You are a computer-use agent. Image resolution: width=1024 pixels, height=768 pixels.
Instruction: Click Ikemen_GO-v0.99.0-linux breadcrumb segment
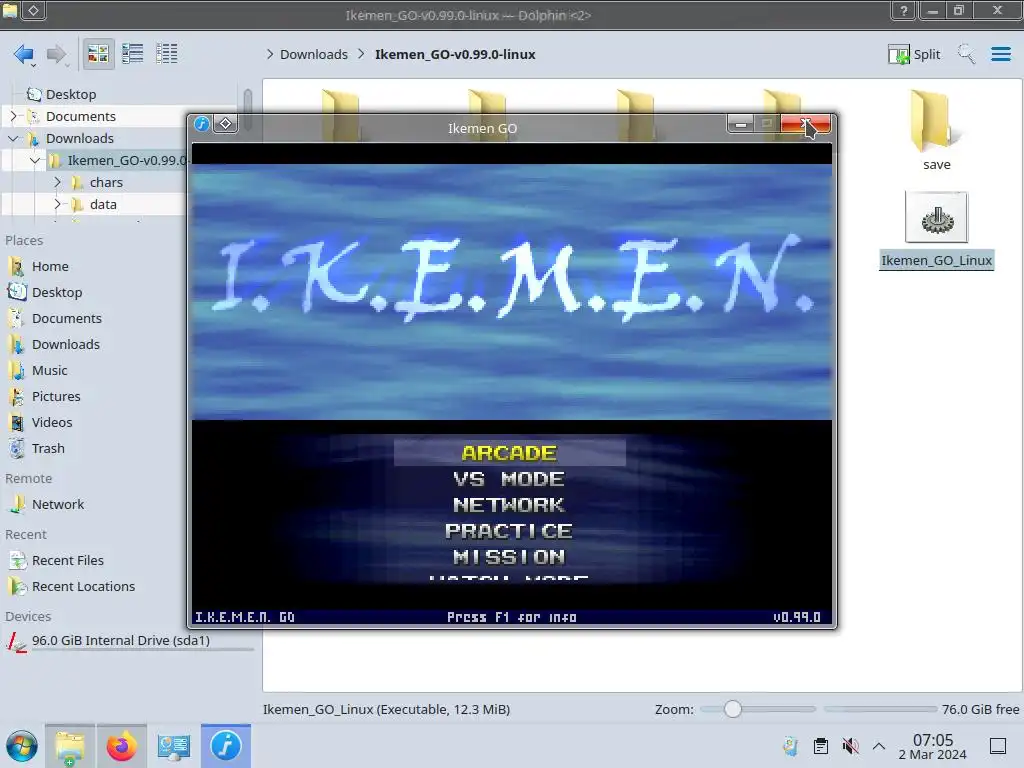[455, 54]
